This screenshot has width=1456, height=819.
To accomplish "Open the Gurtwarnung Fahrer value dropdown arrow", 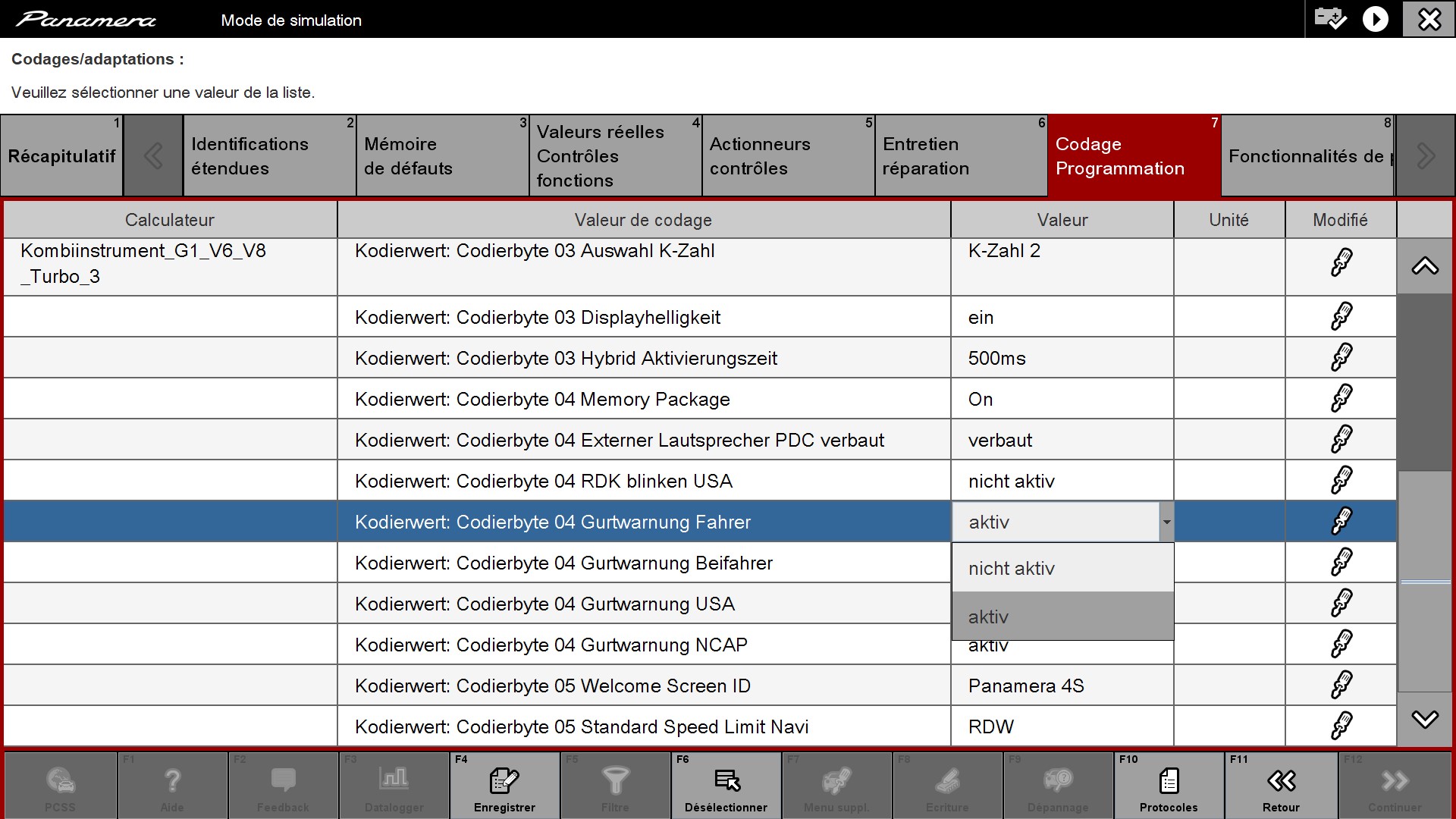I will 1166,522.
